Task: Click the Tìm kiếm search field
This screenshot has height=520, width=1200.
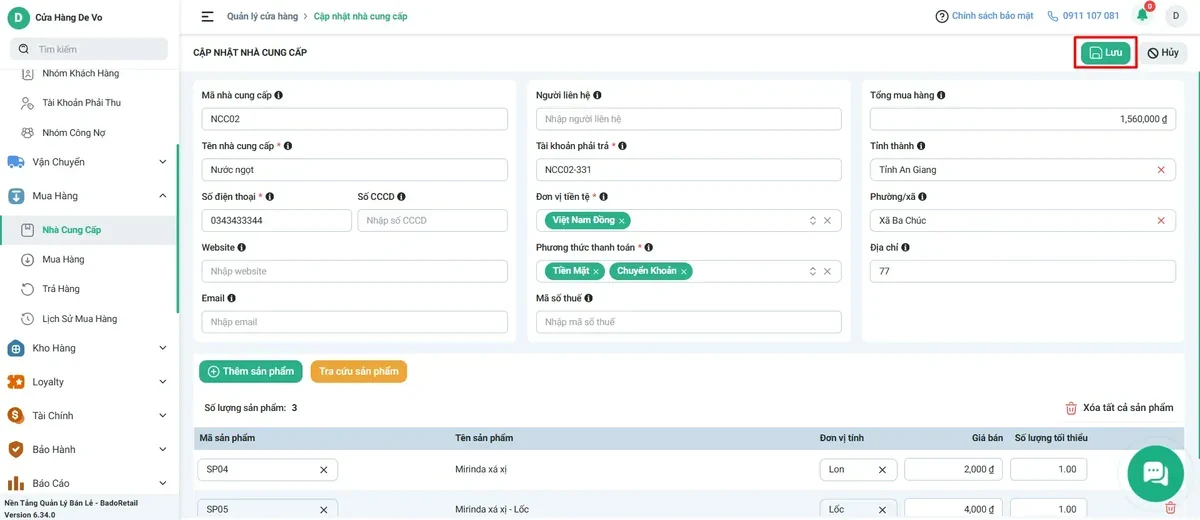Action: point(89,49)
